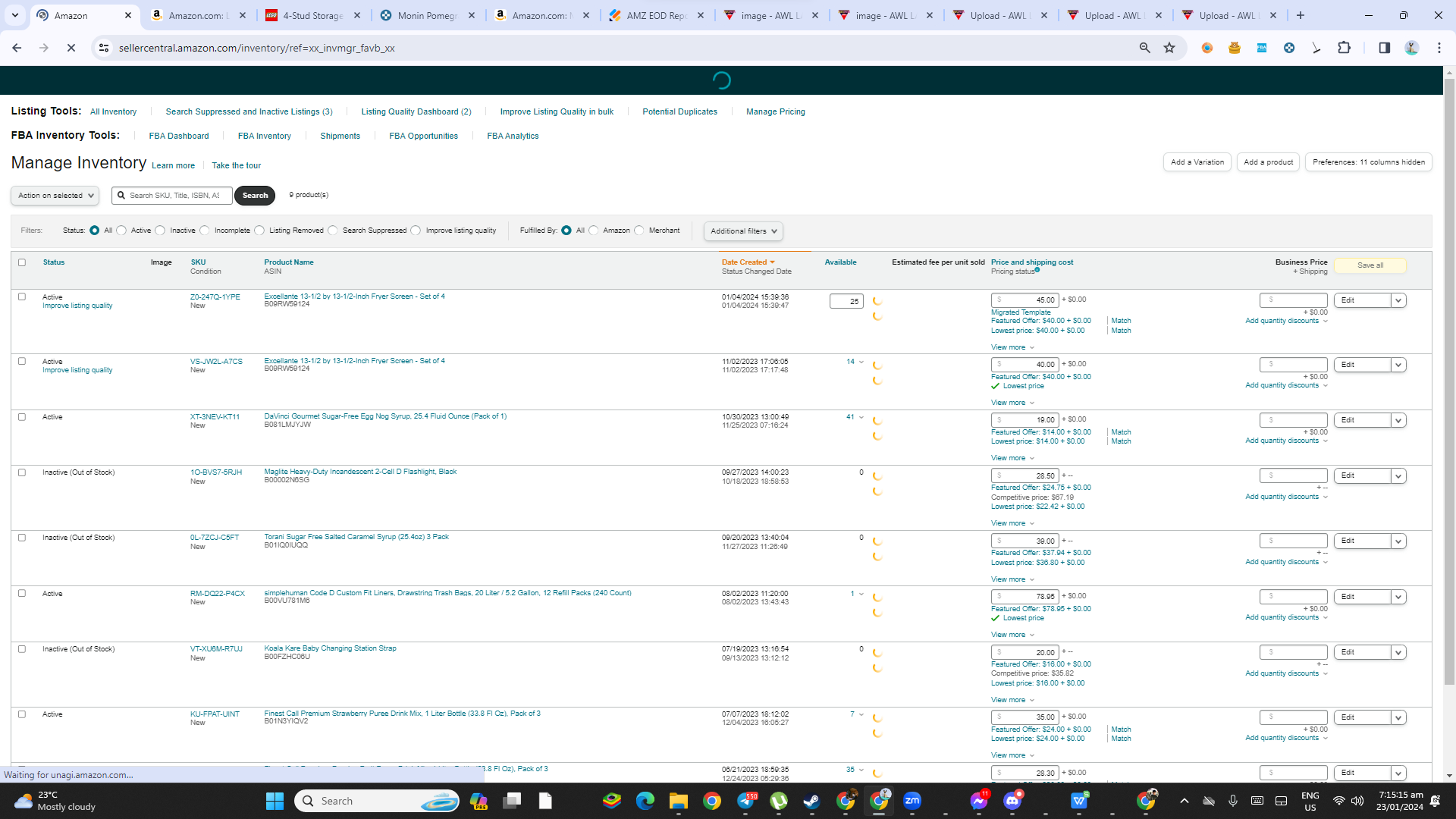1456x819 pixels.
Task: Open Messenger from the taskbar
Action: [x=979, y=801]
